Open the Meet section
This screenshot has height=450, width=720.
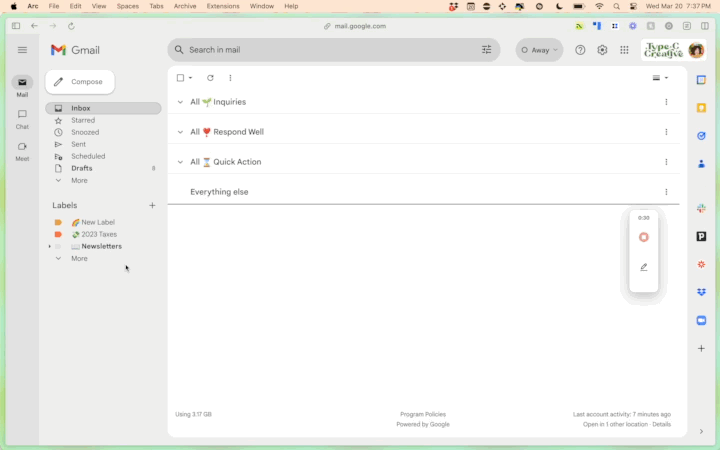pos(22,150)
